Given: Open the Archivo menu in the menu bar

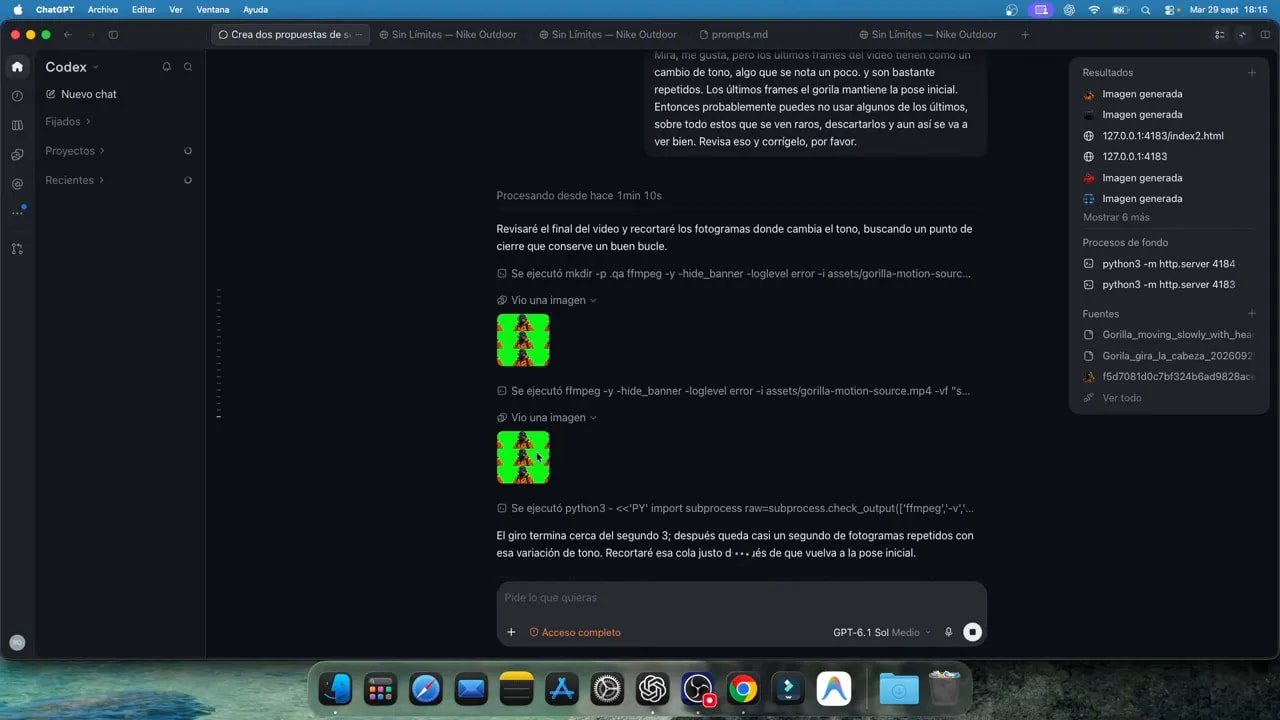Looking at the screenshot, I should [x=102, y=9].
